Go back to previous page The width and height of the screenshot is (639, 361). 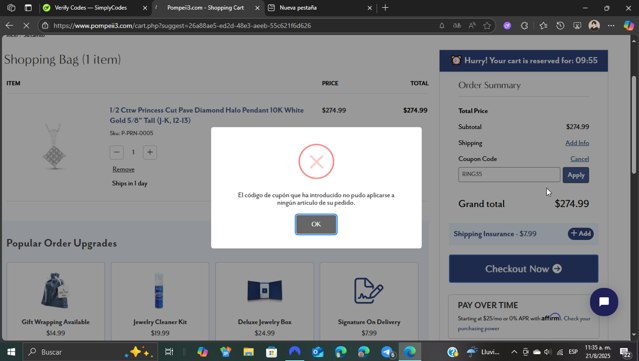pos(9,26)
